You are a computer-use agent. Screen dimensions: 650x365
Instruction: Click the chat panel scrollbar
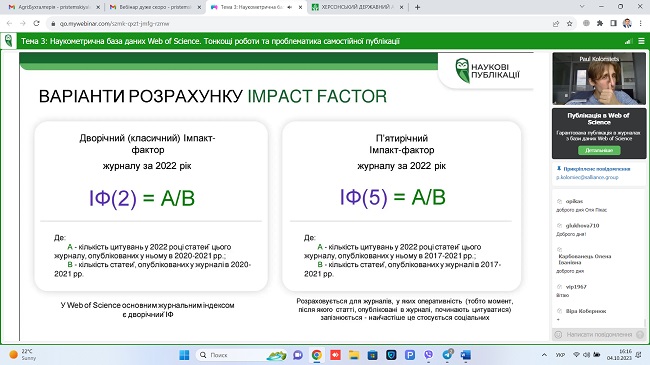click(645, 323)
